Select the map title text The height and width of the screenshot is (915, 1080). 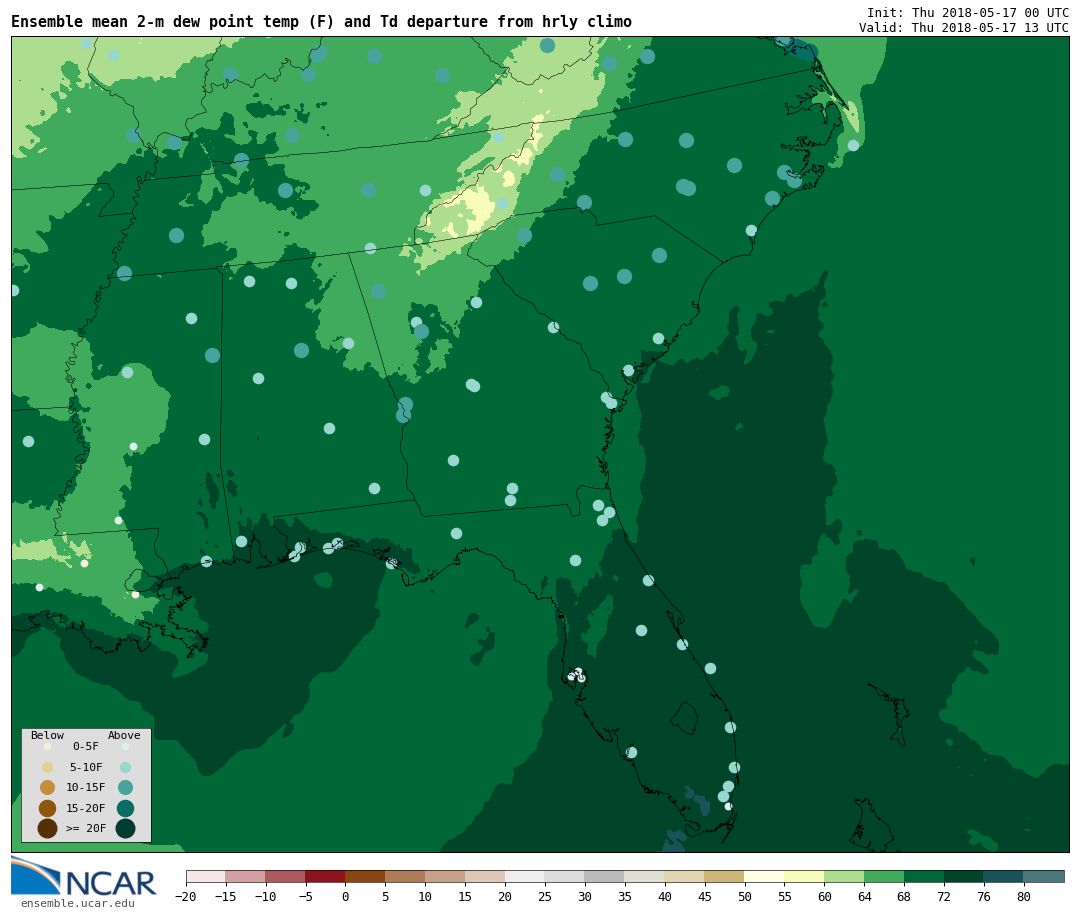click(321, 22)
